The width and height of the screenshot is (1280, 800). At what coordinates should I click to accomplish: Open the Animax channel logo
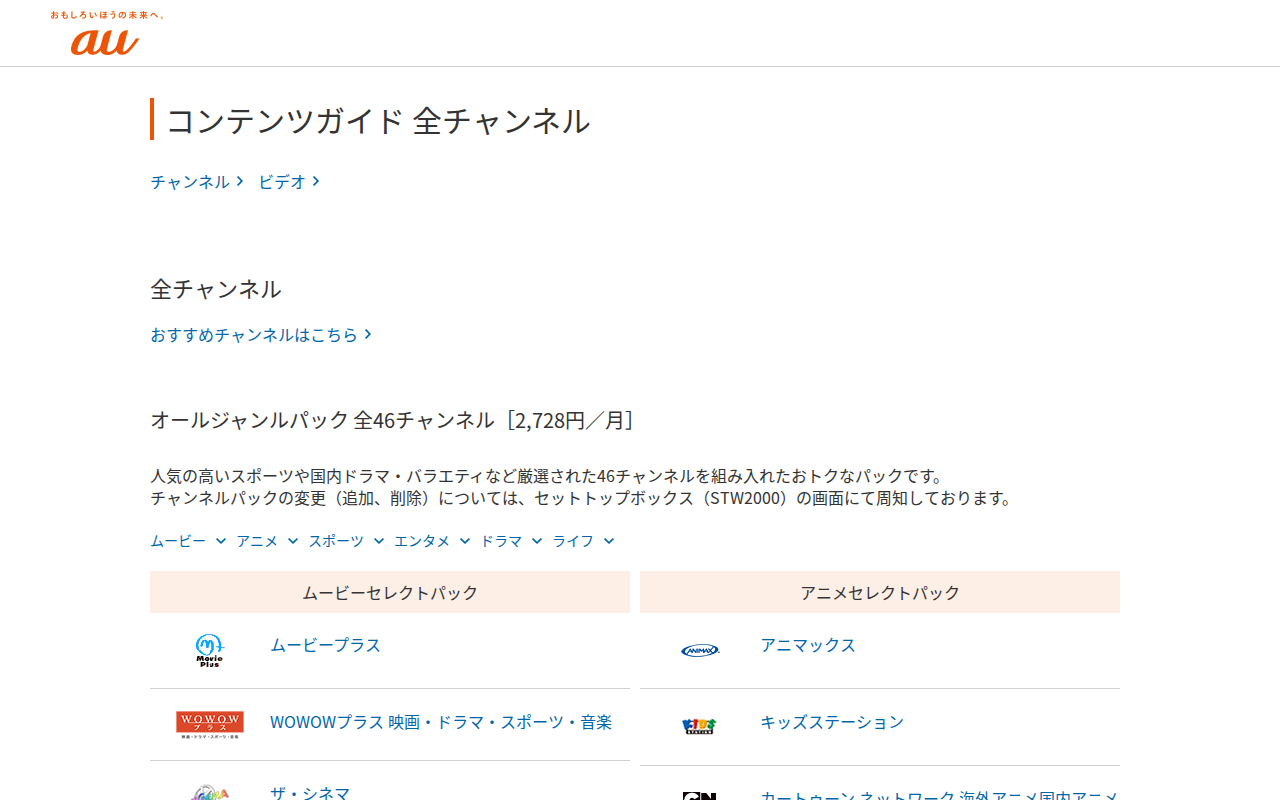(x=699, y=650)
